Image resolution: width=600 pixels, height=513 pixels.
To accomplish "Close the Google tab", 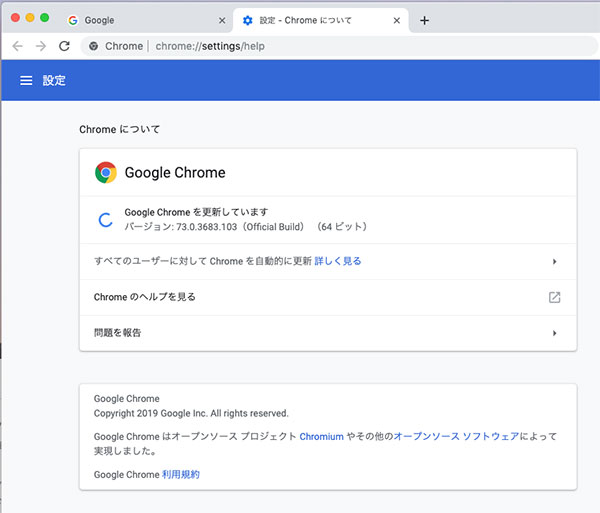I will (x=222, y=20).
